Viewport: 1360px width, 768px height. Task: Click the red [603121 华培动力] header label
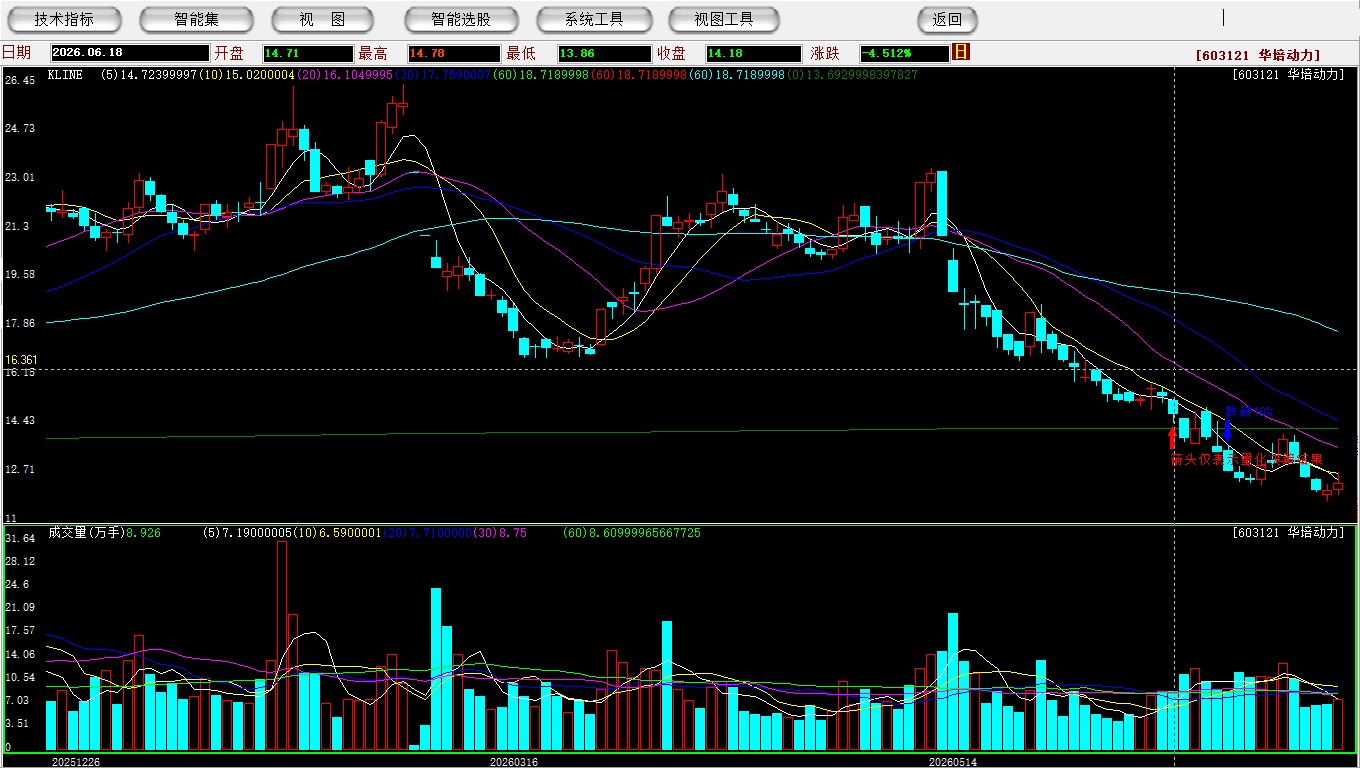1258,55
